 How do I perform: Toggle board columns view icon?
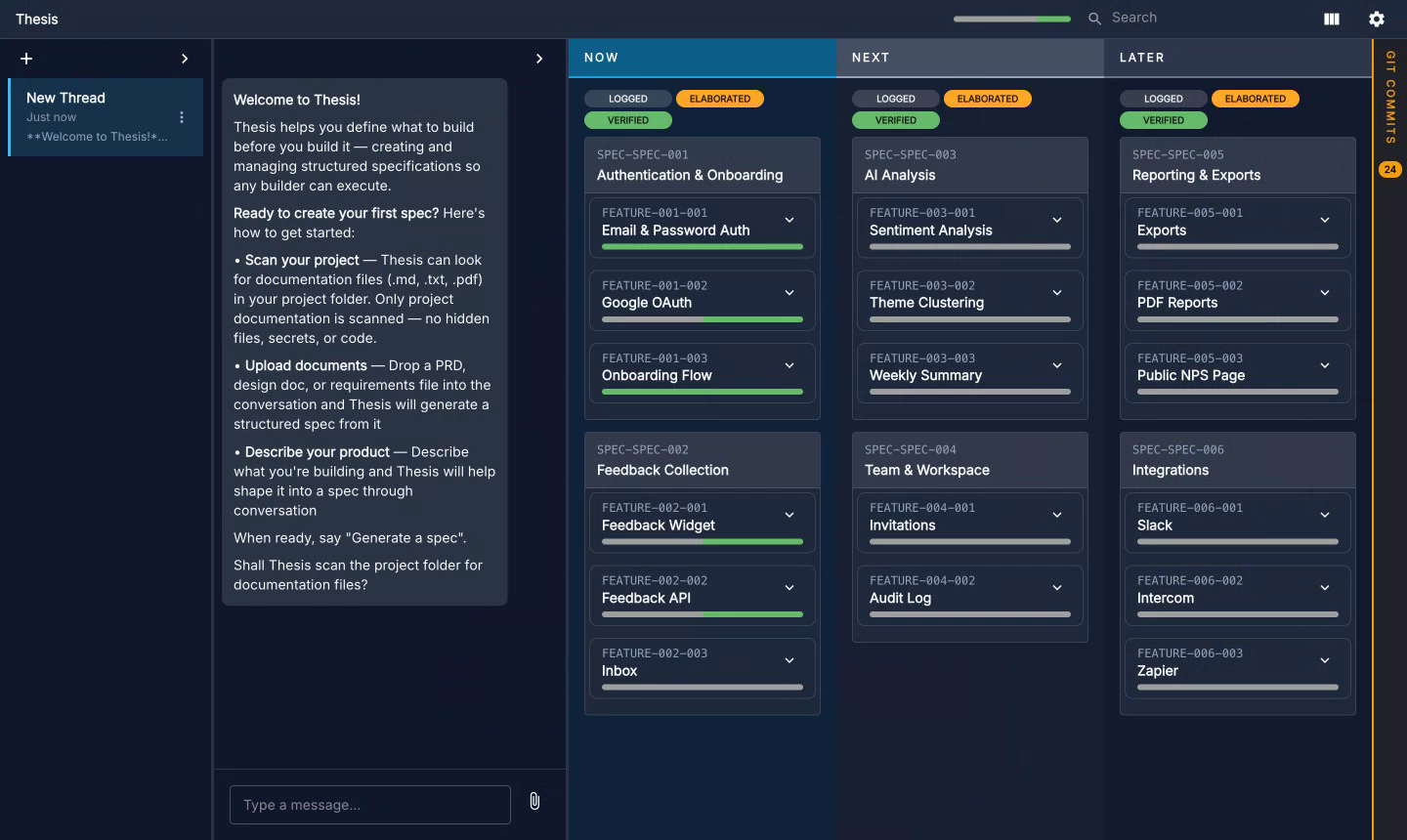(1332, 19)
